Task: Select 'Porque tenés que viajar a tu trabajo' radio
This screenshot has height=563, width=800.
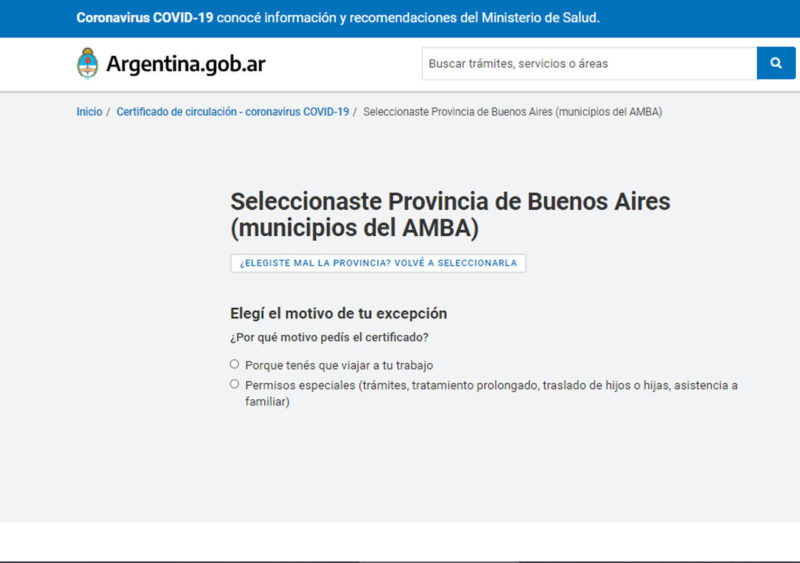Action: pyautogui.click(x=235, y=364)
